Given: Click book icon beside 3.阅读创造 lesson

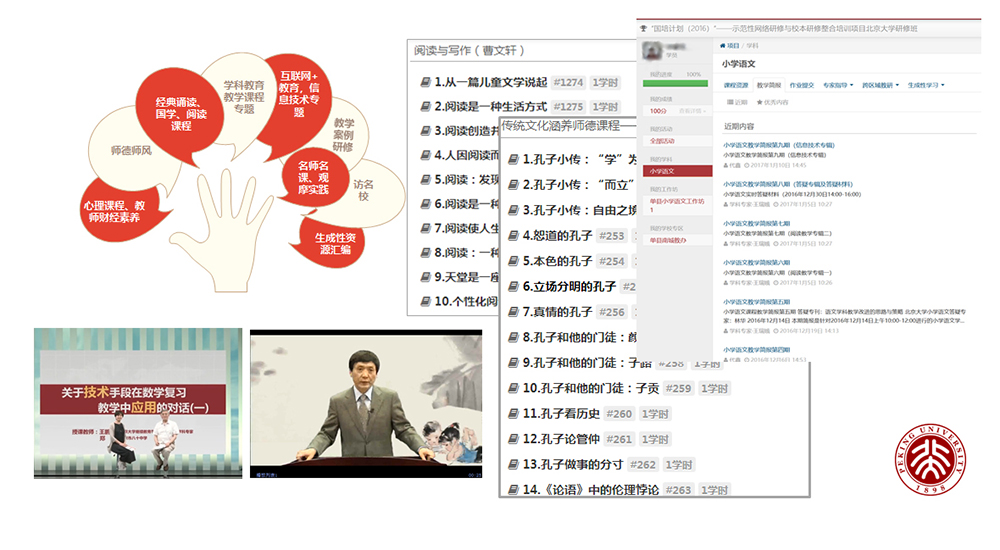Looking at the screenshot, I should [x=425, y=131].
